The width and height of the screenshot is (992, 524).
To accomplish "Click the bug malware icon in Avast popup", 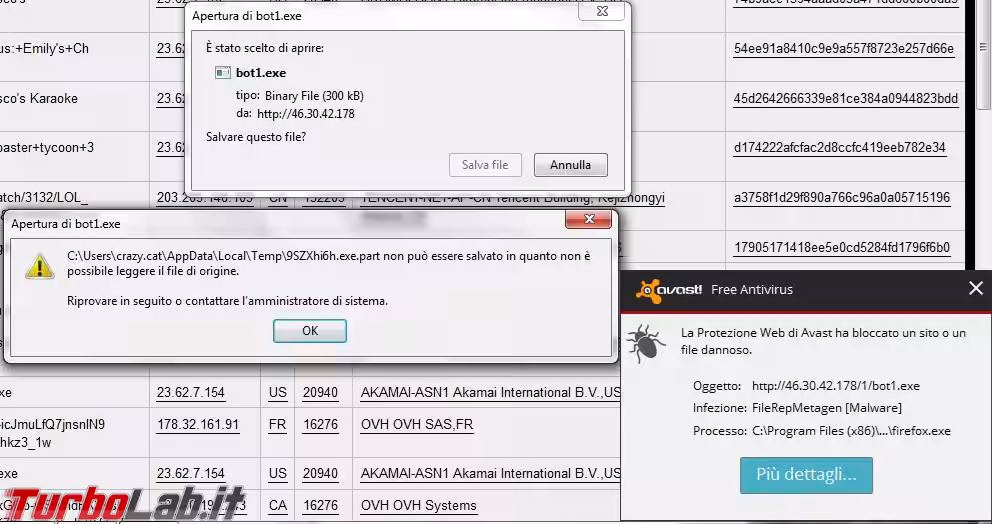I will [x=646, y=344].
